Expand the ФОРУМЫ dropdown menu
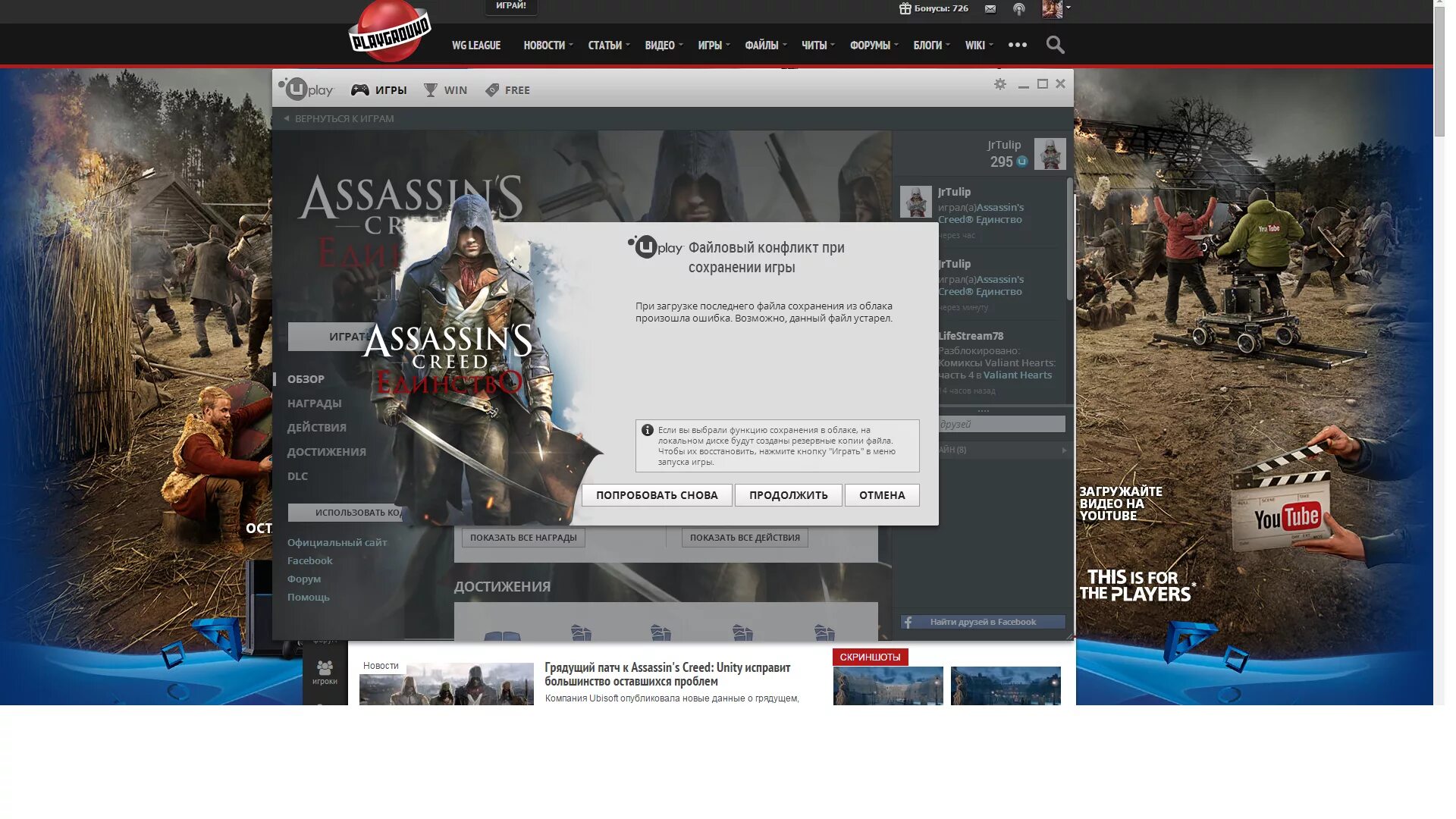1456x819 pixels. click(874, 45)
